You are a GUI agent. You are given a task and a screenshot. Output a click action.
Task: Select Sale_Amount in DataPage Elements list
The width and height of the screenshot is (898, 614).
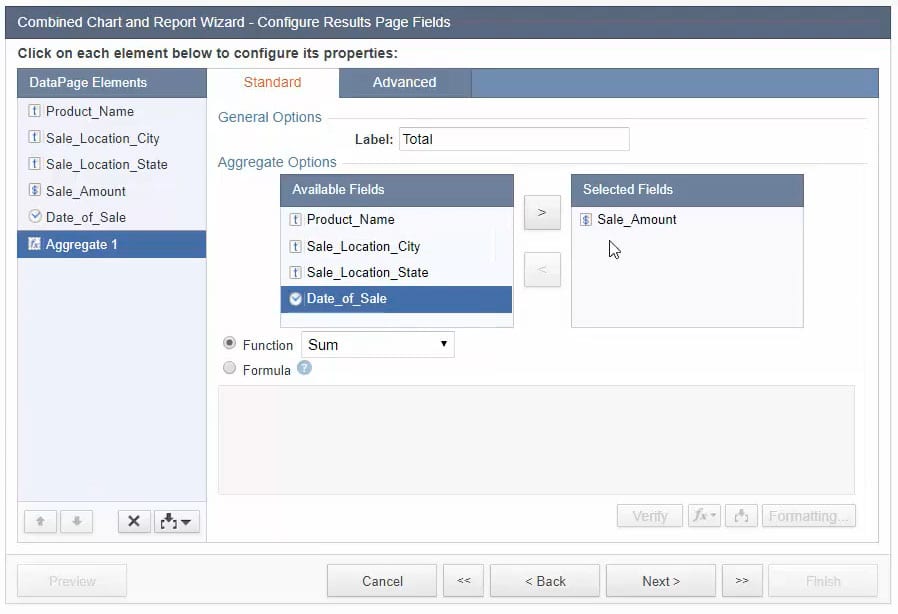click(86, 191)
